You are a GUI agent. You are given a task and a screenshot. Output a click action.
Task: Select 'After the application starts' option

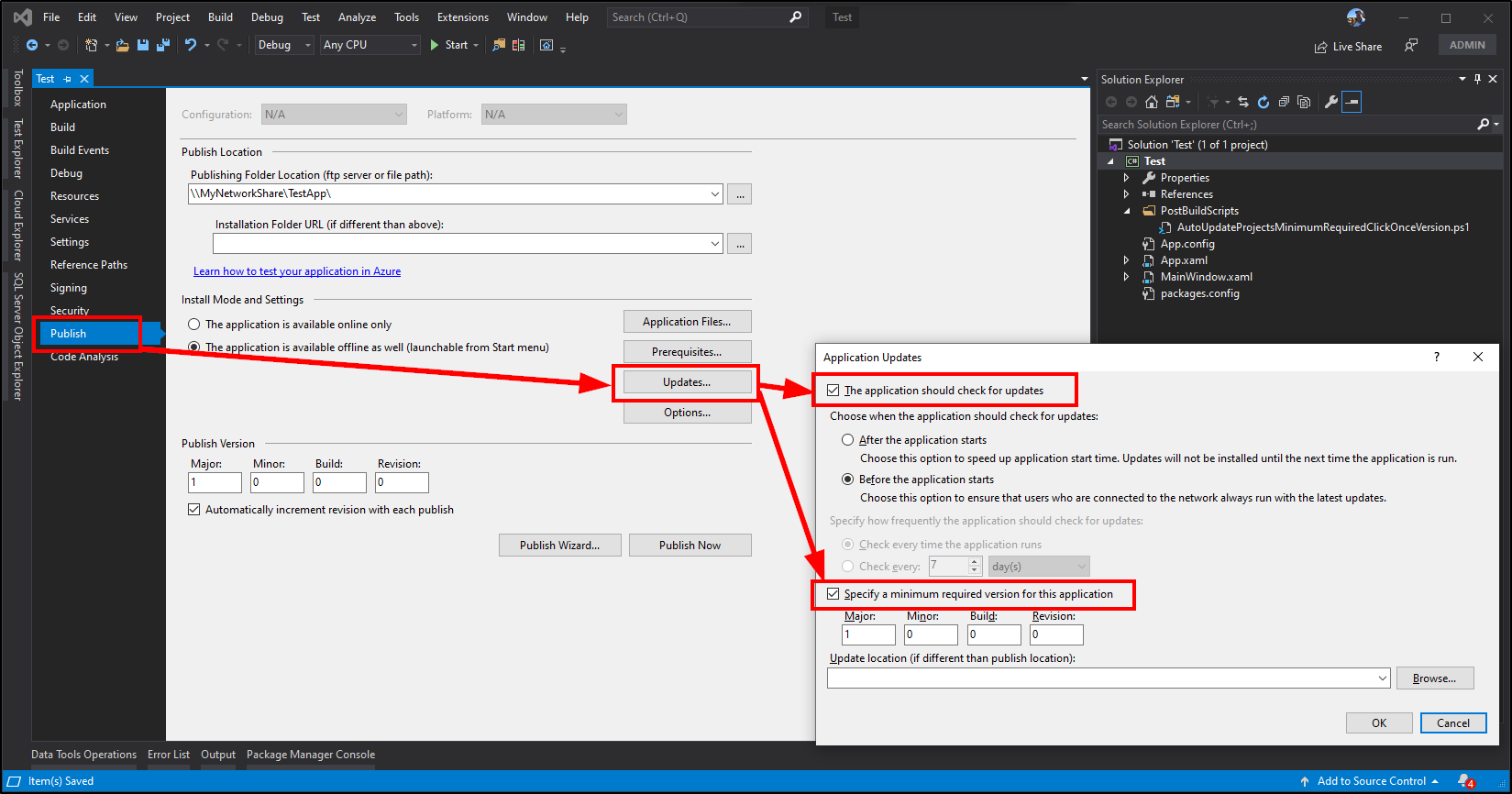pyautogui.click(x=848, y=440)
